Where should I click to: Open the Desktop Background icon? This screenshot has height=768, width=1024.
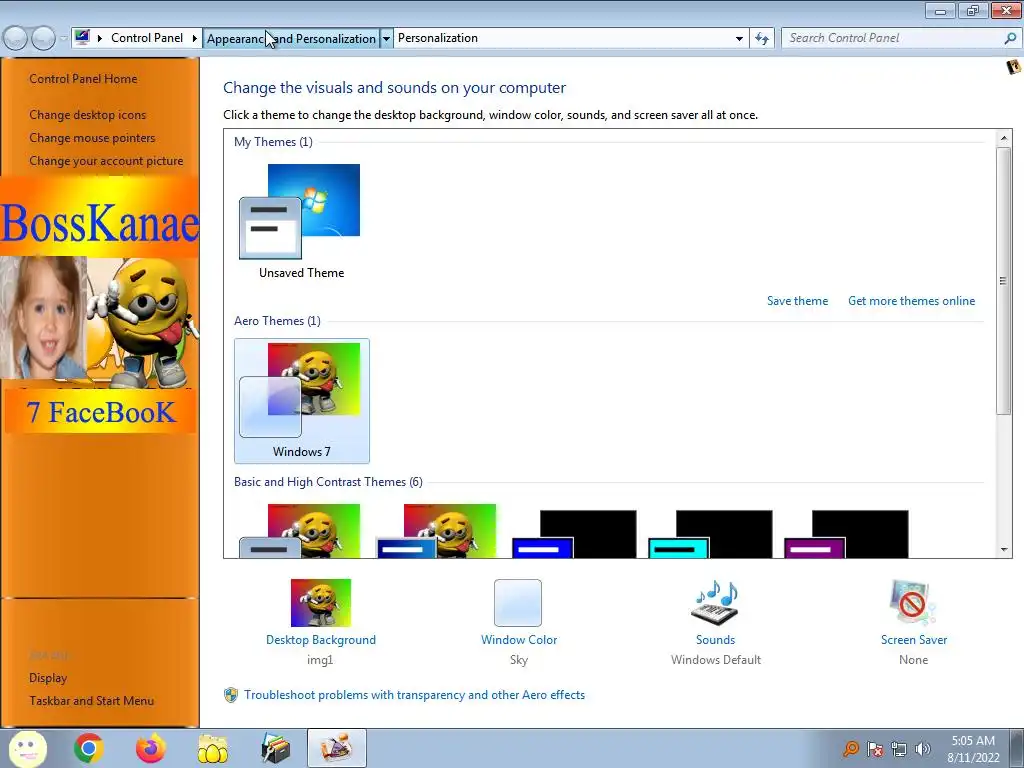point(321,602)
